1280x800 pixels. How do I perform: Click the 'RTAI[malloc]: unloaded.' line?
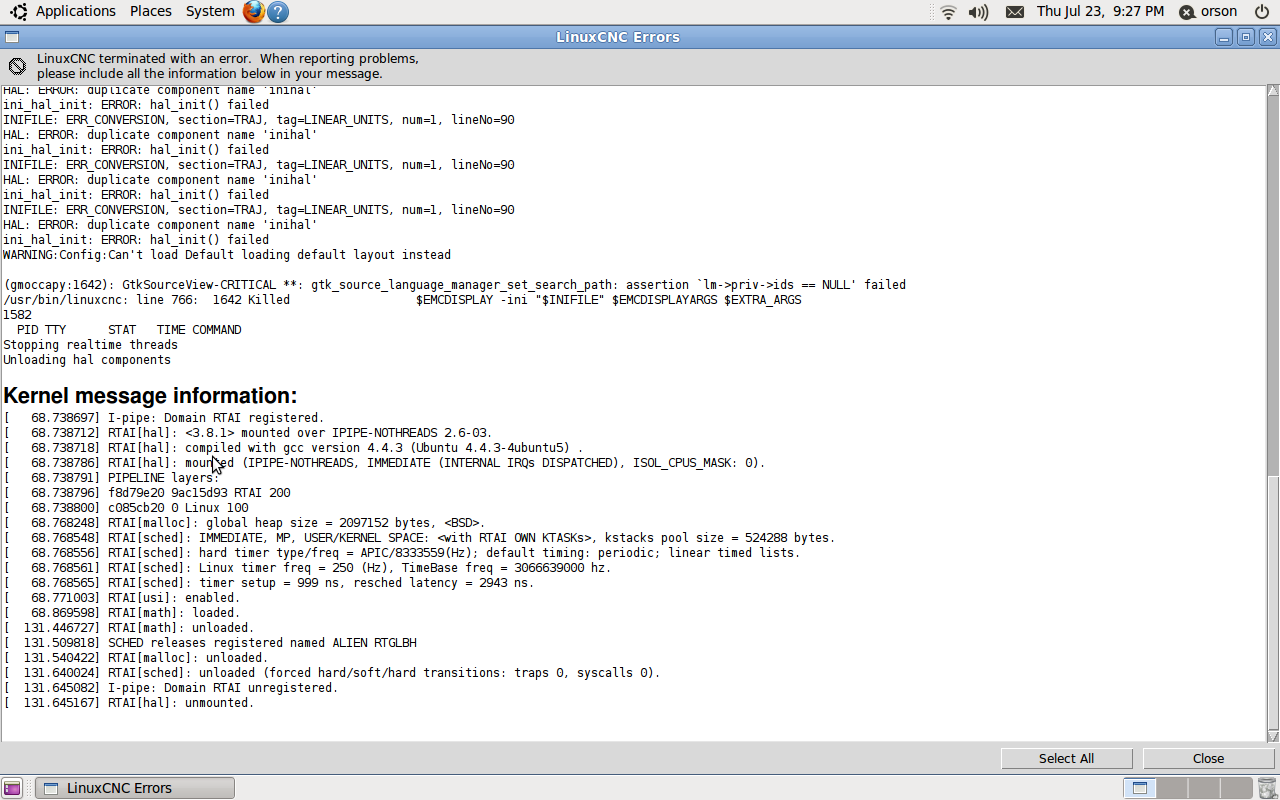[136, 658]
